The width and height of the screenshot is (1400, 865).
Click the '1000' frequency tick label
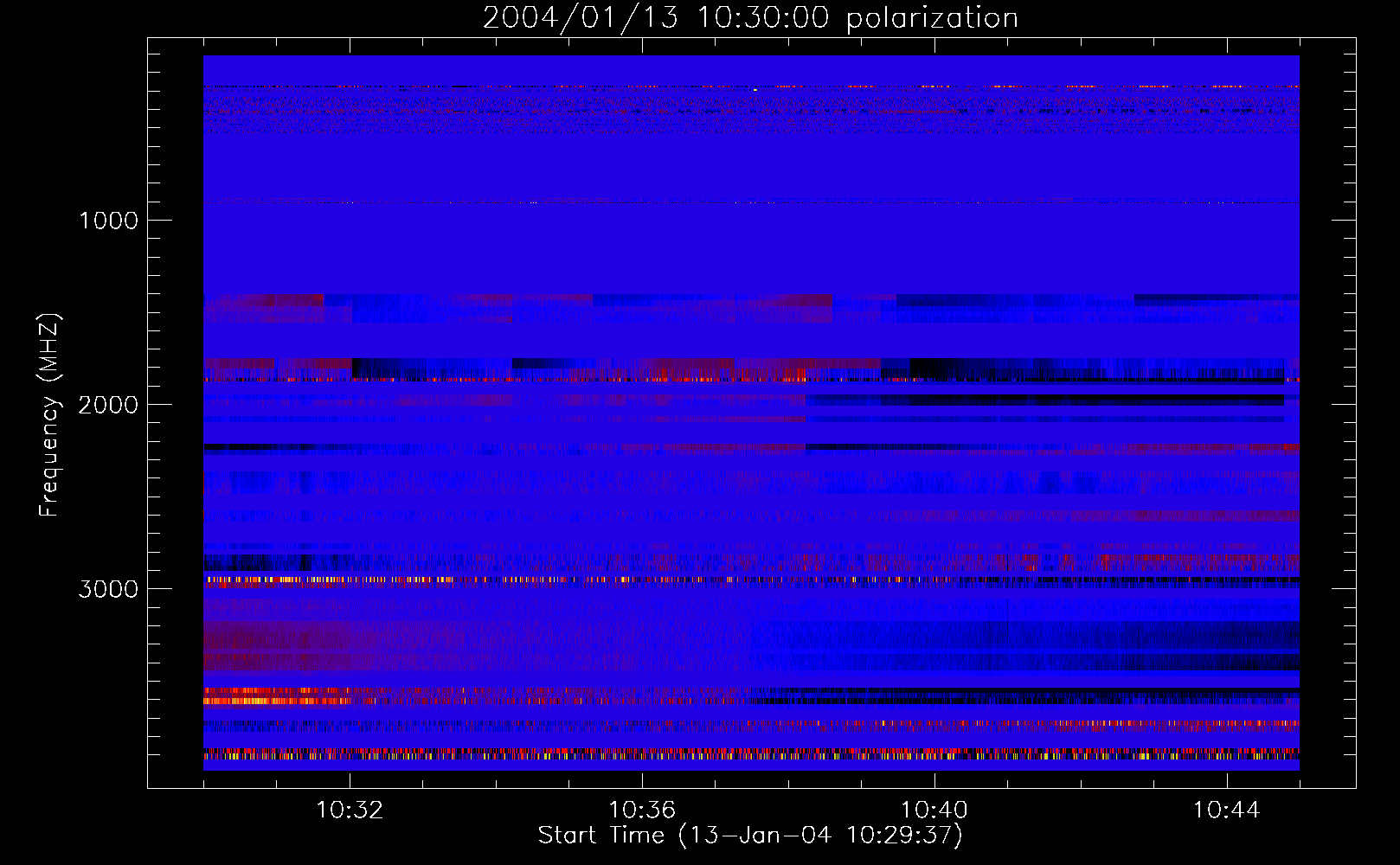pyautogui.click(x=108, y=221)
